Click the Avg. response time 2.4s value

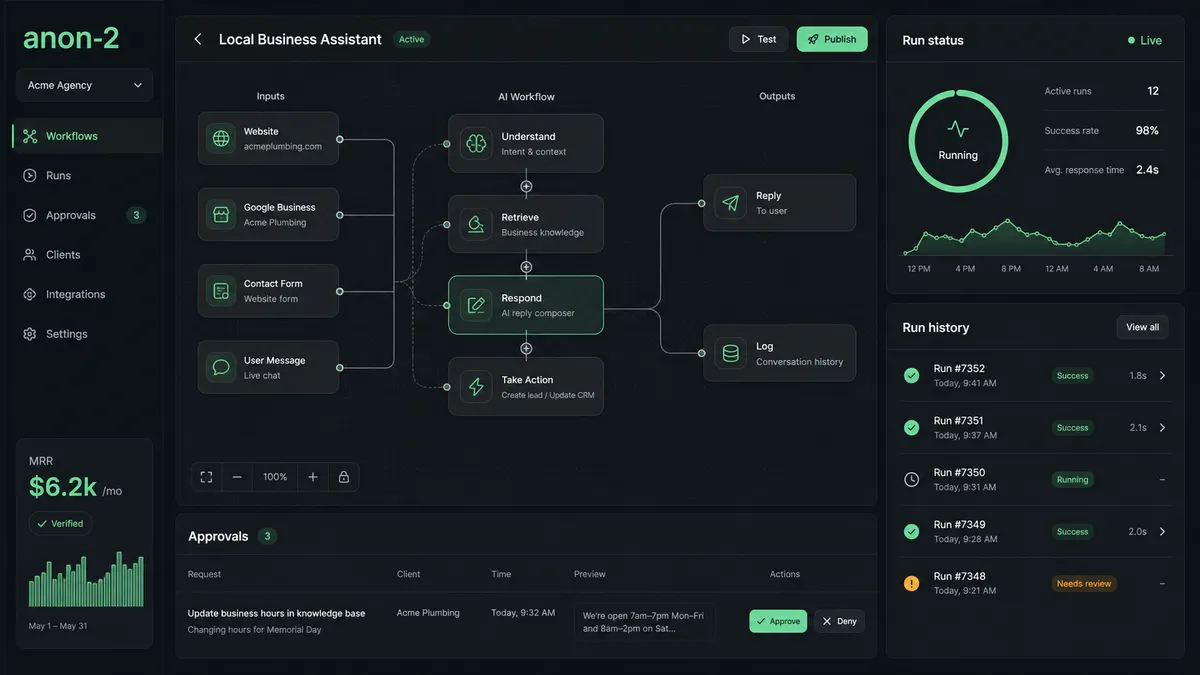pyautogui.click(x=1147, y=170)
